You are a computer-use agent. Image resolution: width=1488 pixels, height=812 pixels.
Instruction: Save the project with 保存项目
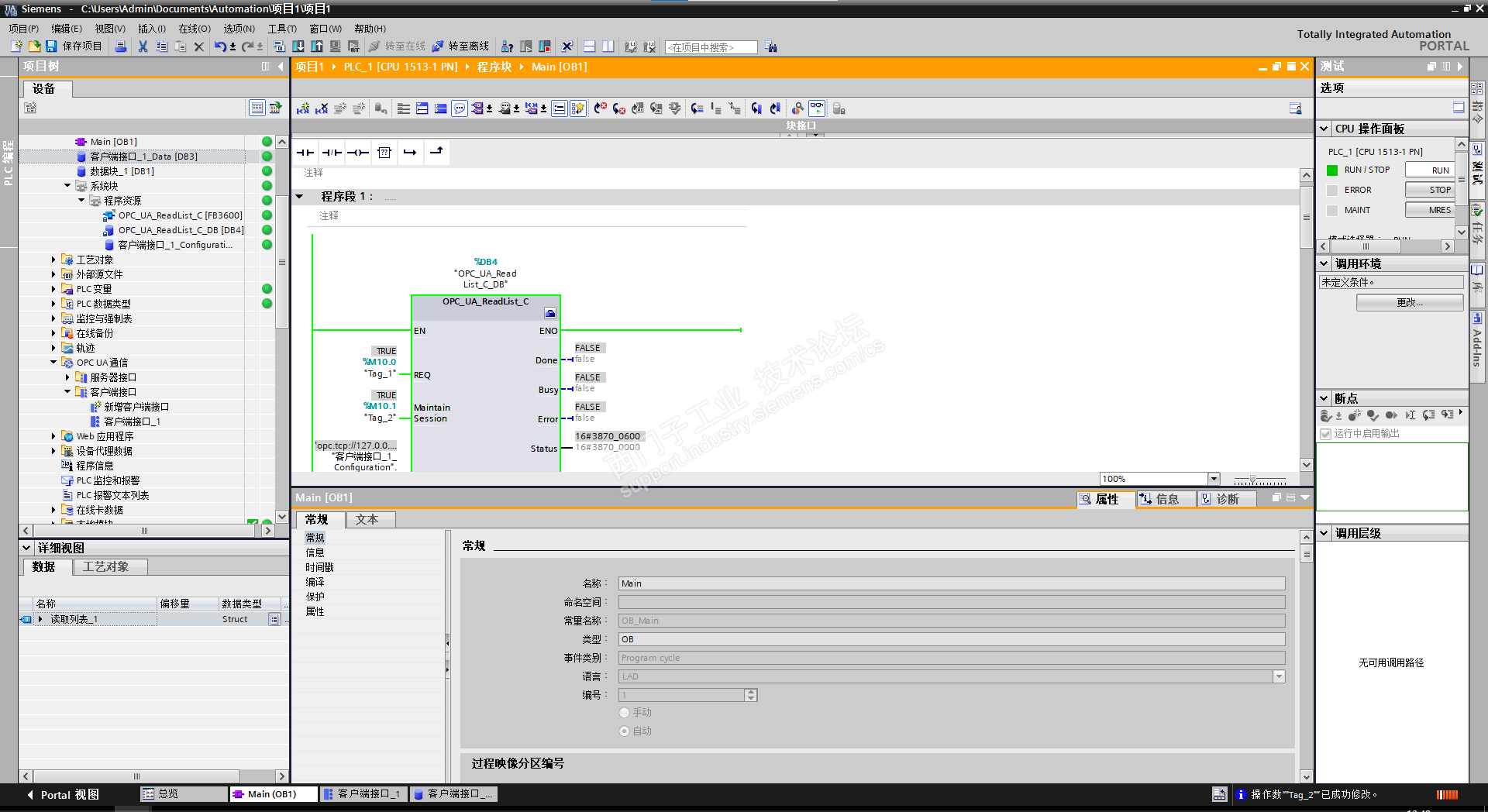coord(74,46)
